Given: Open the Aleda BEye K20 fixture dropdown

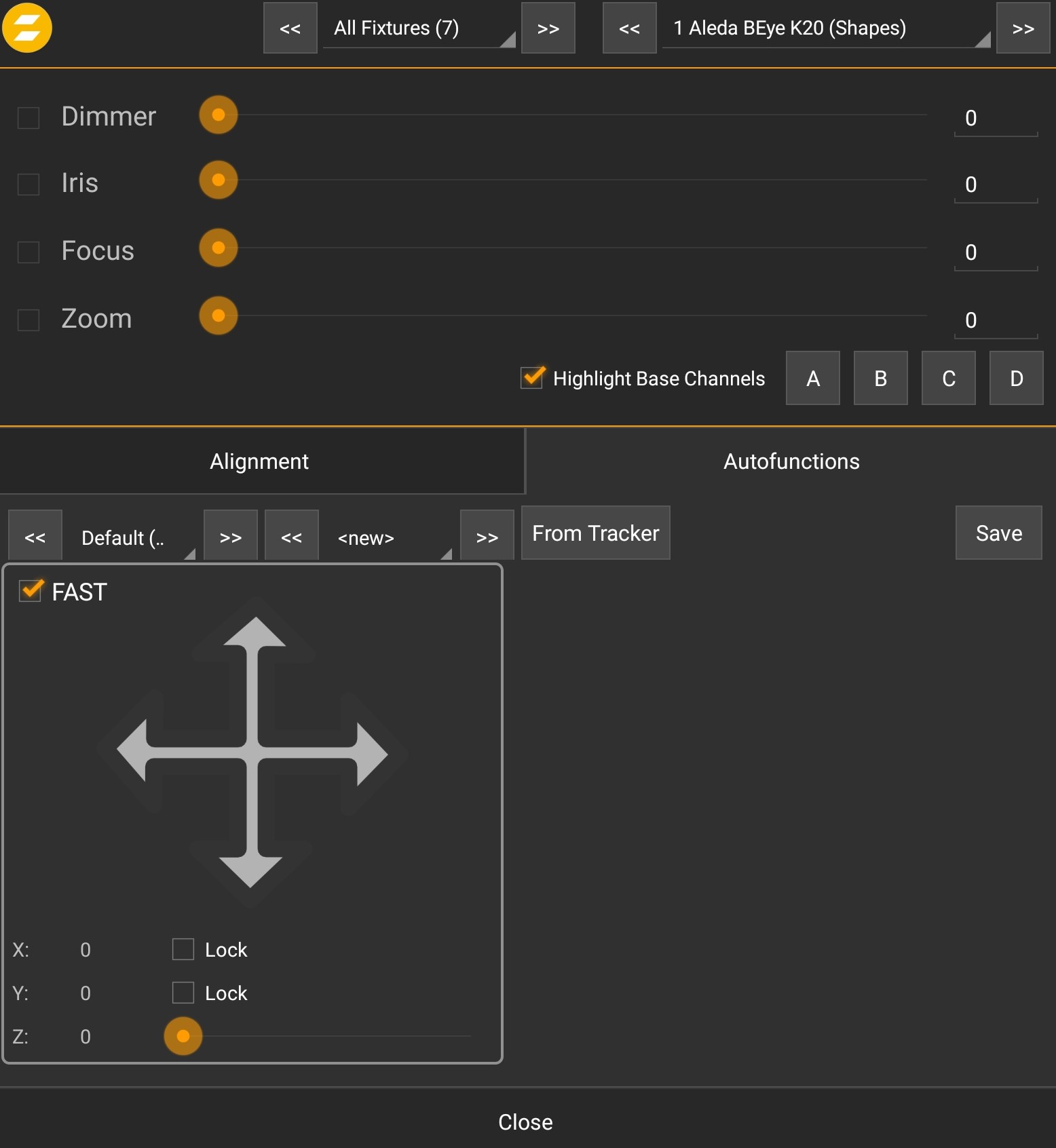Looking at the screenshot, I should tap(825, 28).
